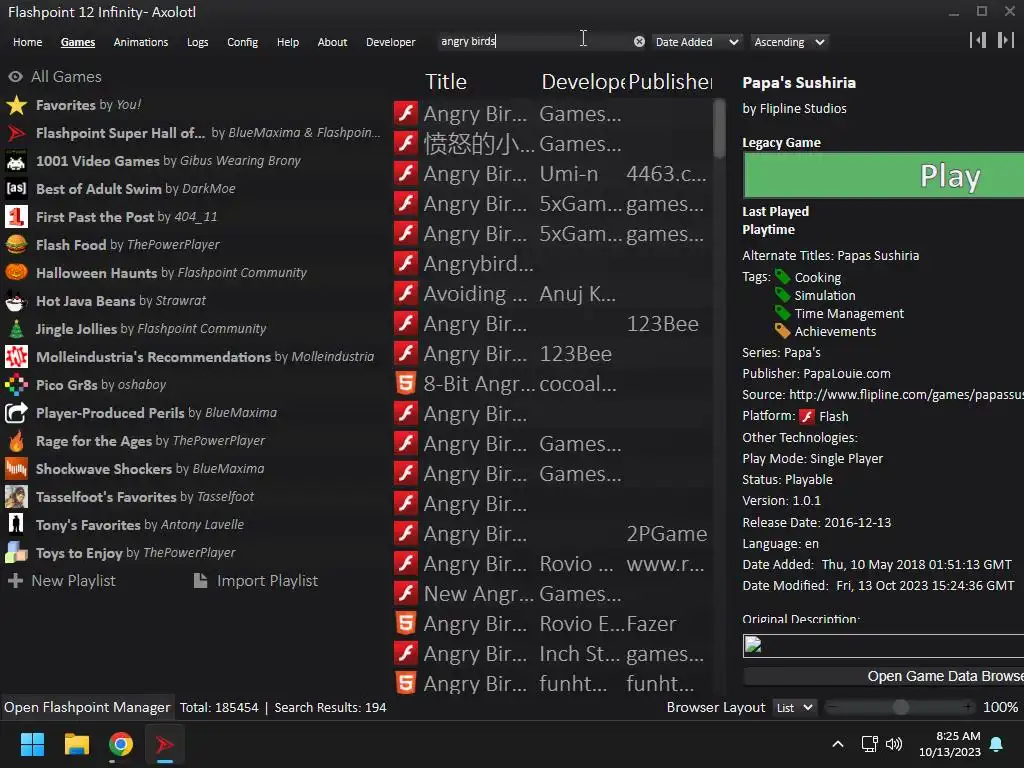Click the Flashpoint taskbar icon
The height and width of the screenshot is (768, 1024).
[165, 744]
